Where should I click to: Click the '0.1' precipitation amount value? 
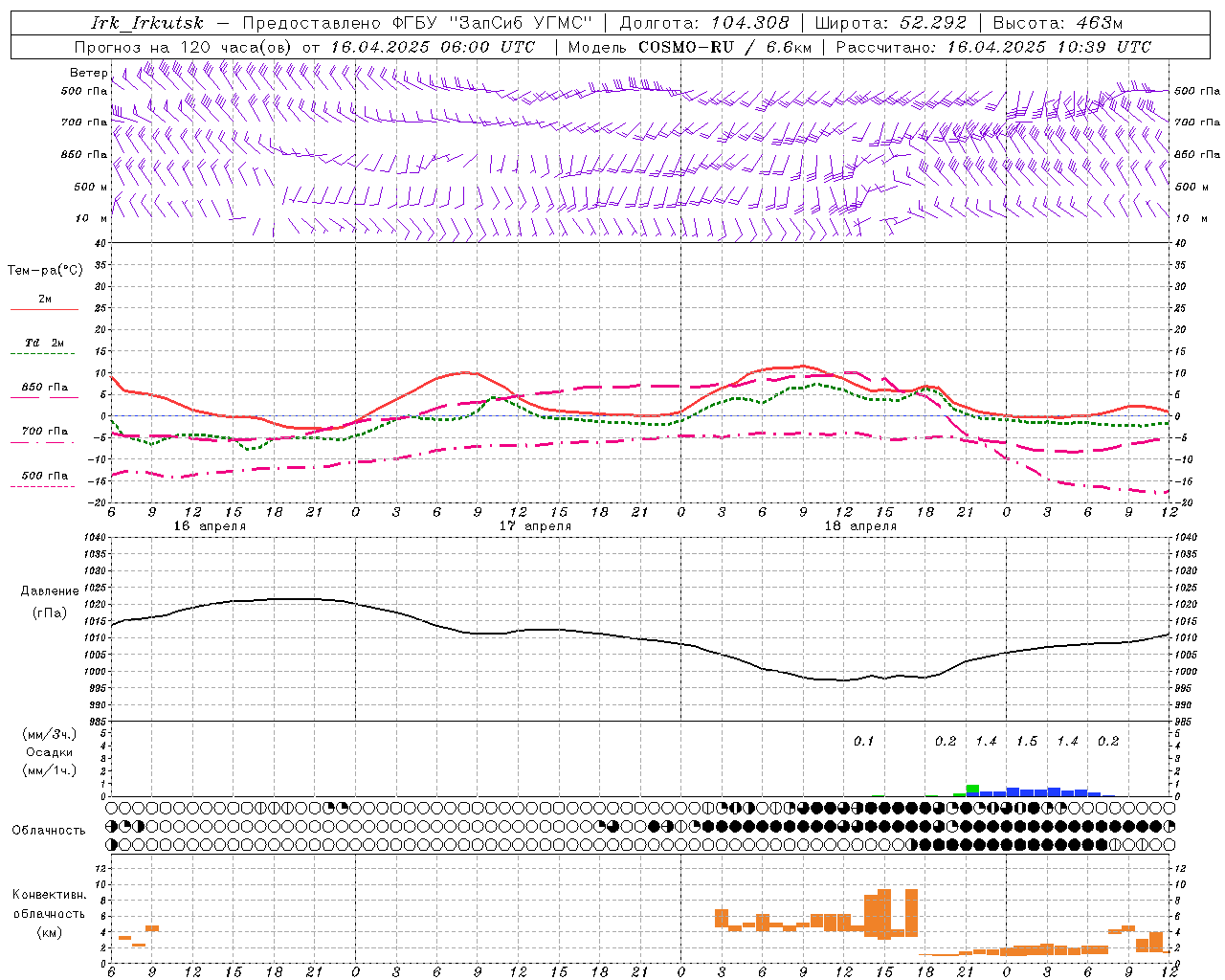click(x=864, y=742)
